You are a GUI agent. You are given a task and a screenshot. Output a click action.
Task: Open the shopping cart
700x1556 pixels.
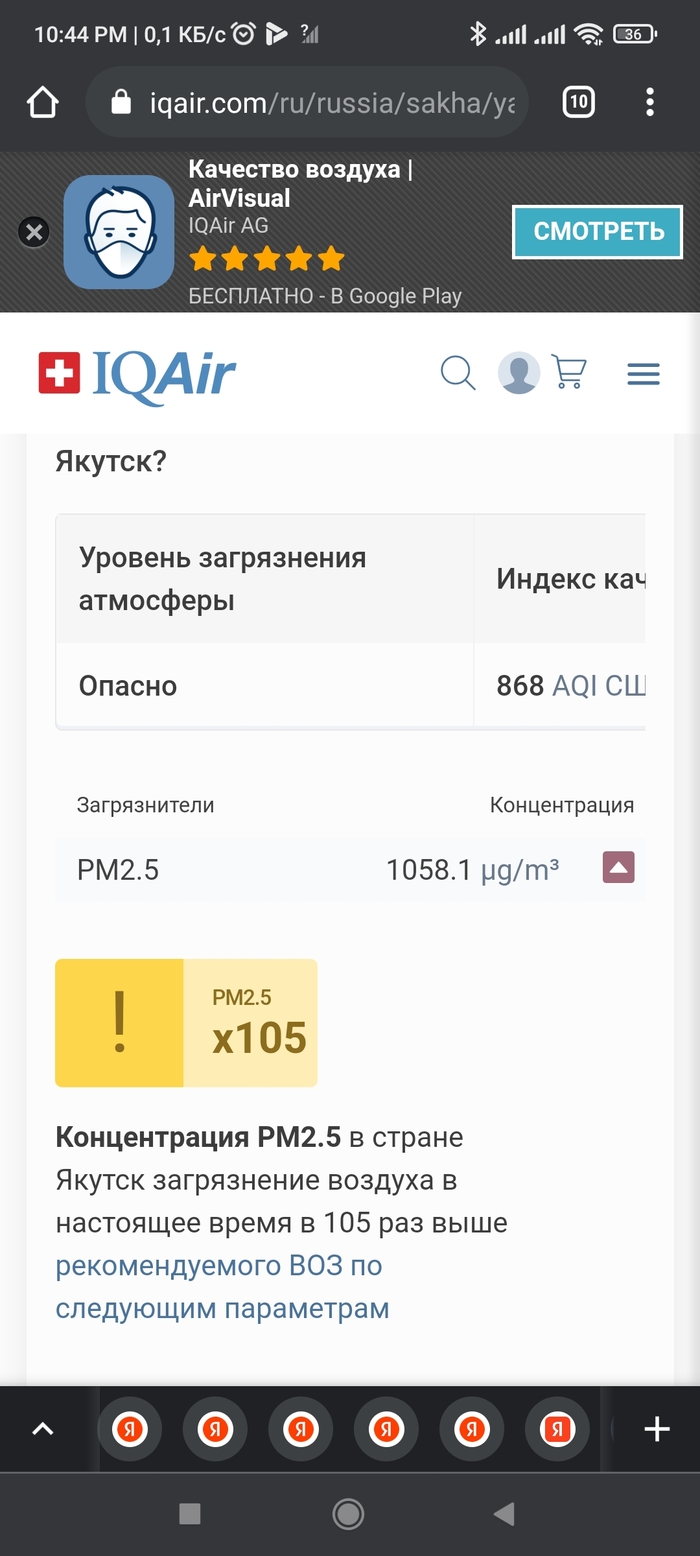pos(569,373)
